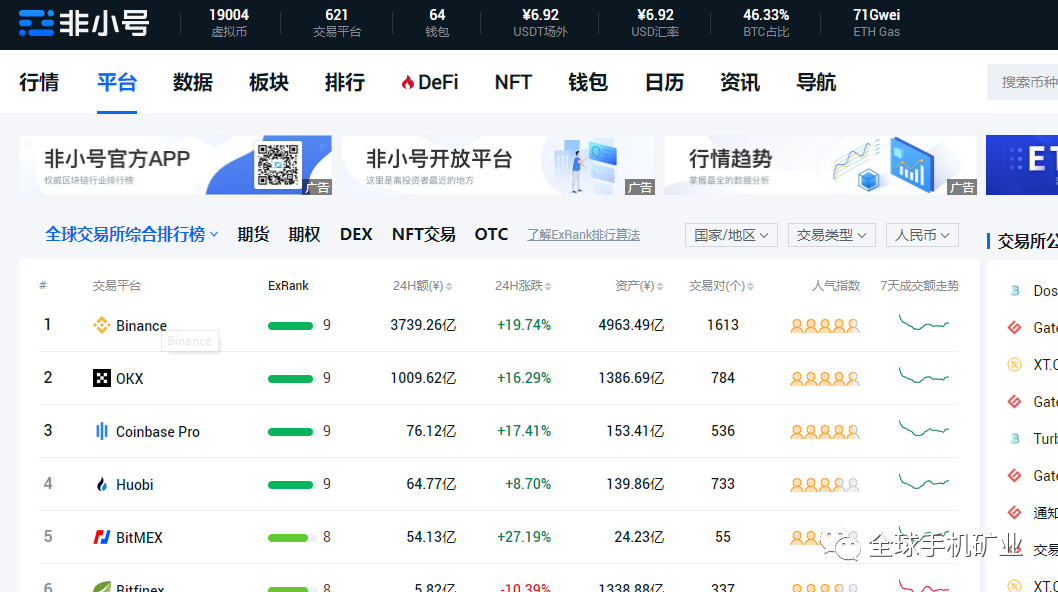Click the Huobi exchange icon
Screen dimensions: 1058x592
coord(101,484)
